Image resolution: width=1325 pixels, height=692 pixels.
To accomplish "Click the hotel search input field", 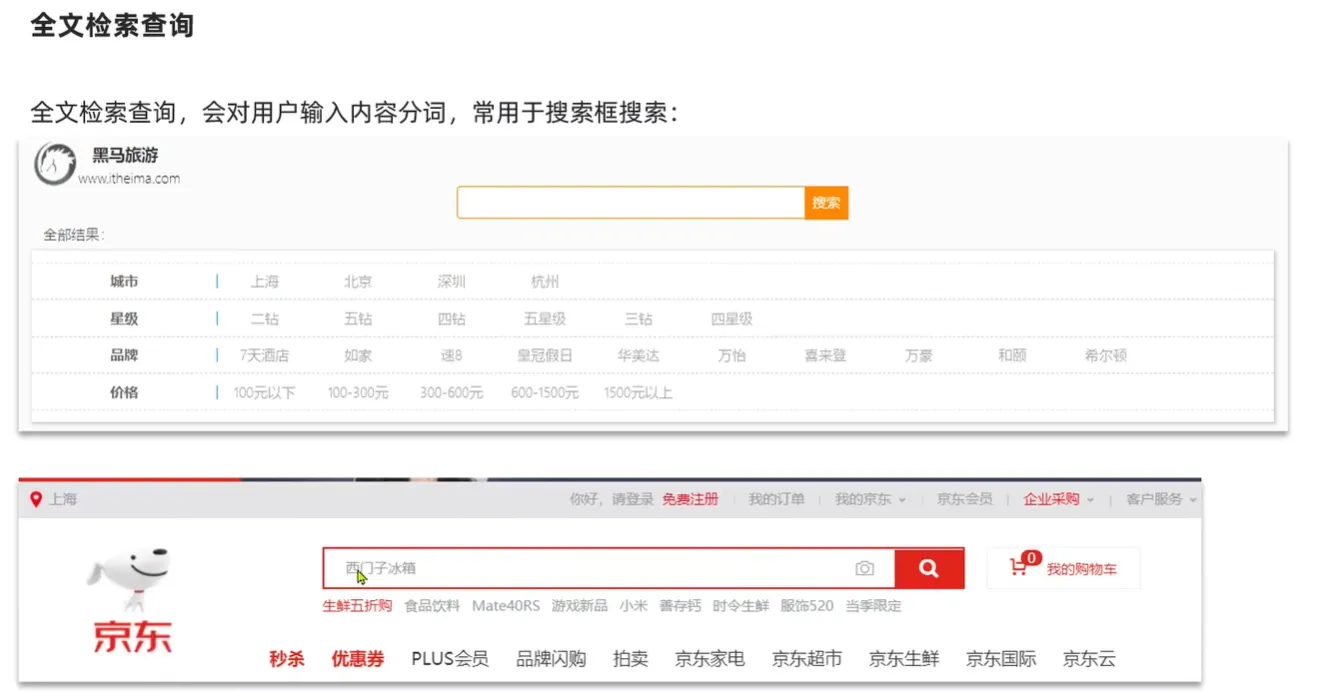I will (x=630, y=203).
